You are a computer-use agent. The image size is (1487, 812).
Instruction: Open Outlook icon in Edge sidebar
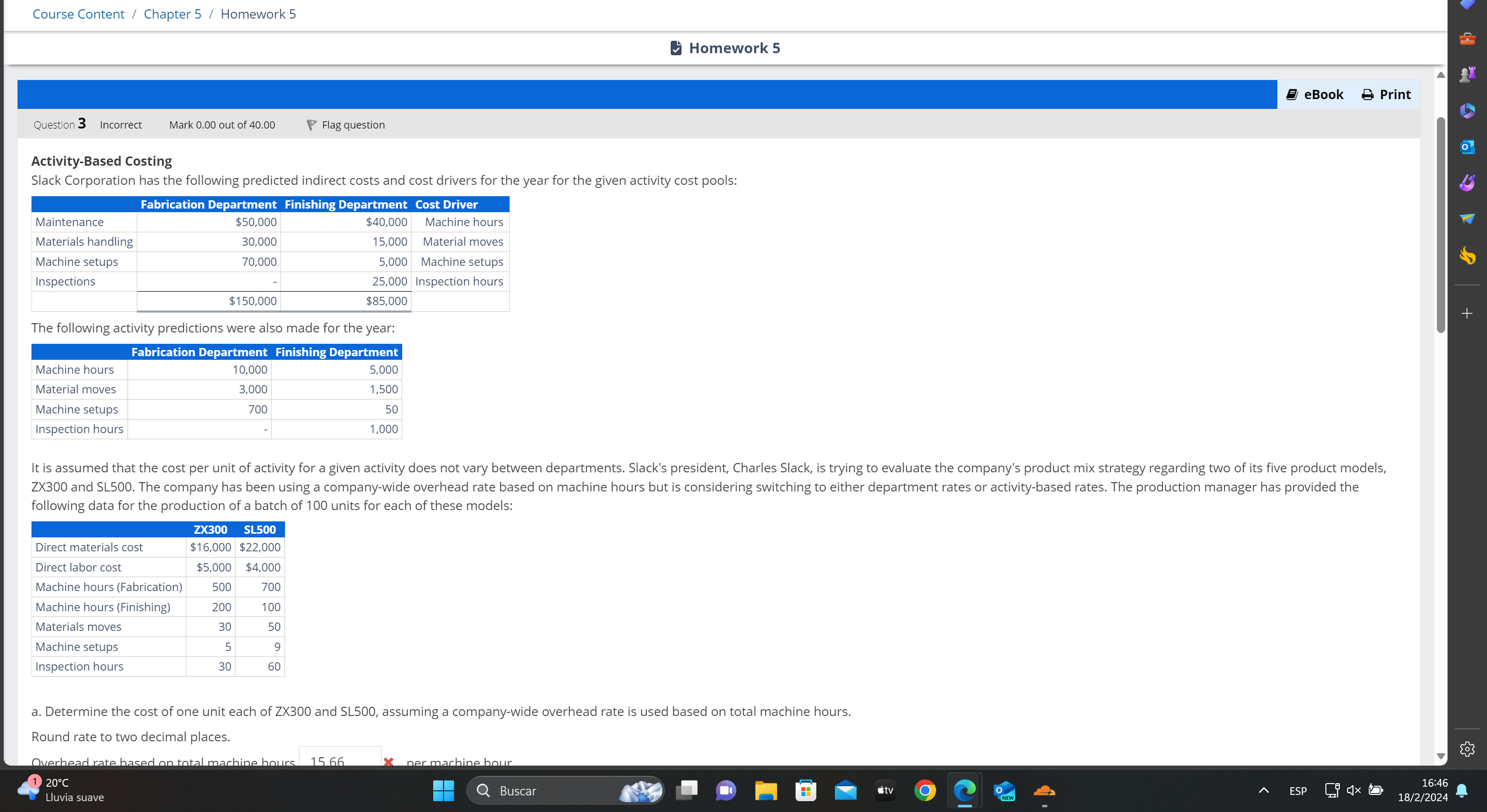[x=1467, y=147]
